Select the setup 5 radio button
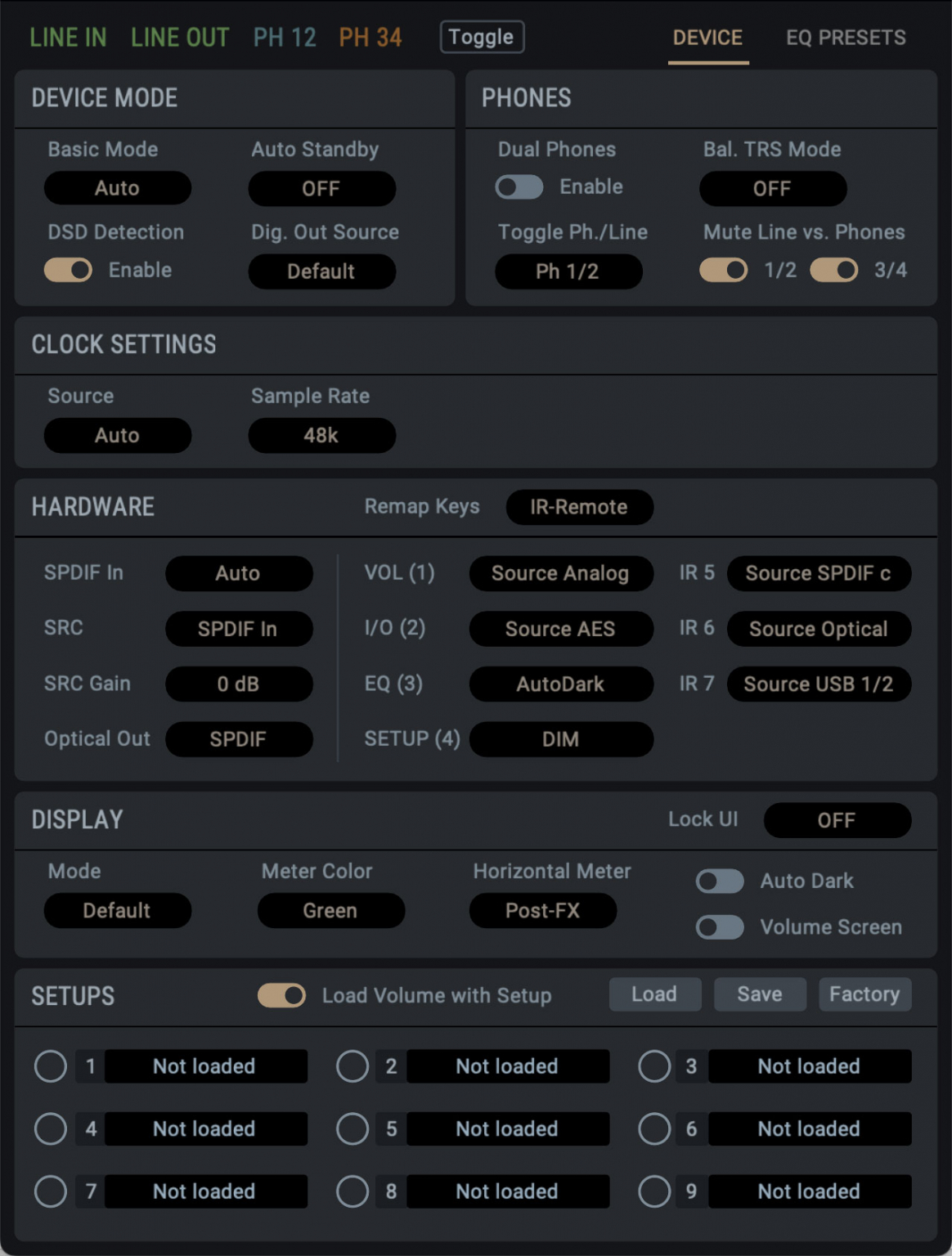952x1256 pixels. coord(353,1129)
